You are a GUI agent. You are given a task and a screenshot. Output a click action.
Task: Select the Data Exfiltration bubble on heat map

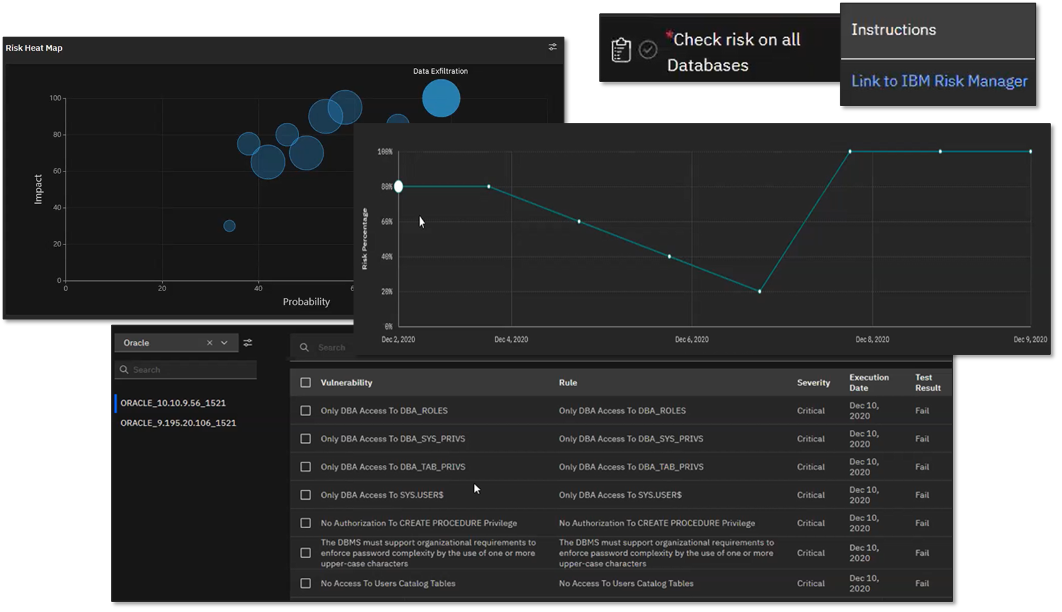pyautogui.click(x=441, y=98)
